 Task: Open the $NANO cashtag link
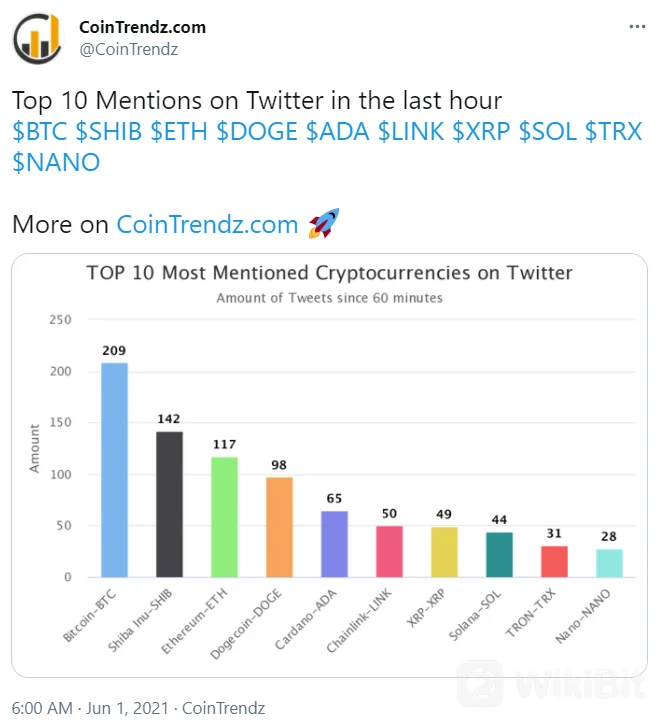[x=56, y=162]
